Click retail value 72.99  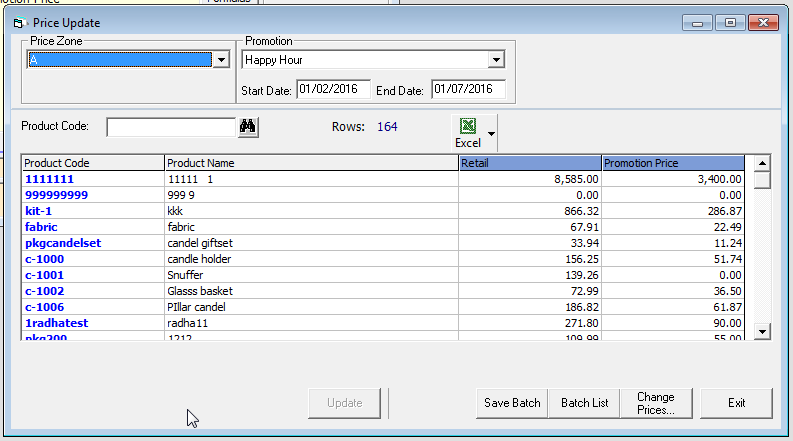coord(584,291)
